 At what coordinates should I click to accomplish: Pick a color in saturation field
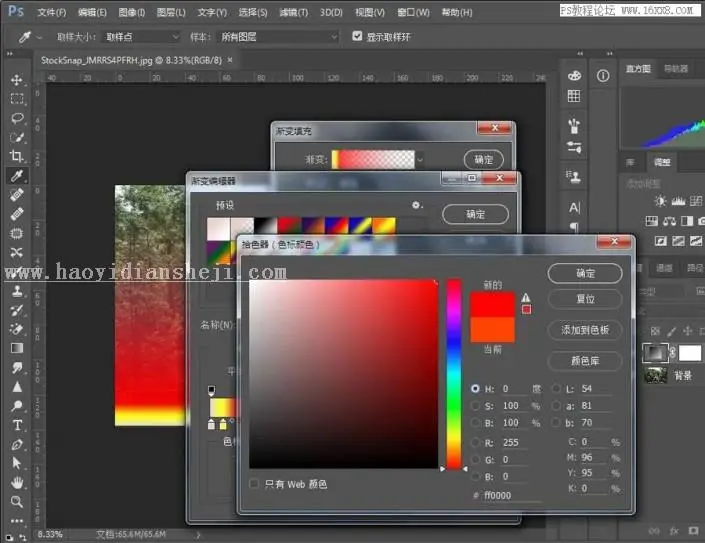(344, 374)
